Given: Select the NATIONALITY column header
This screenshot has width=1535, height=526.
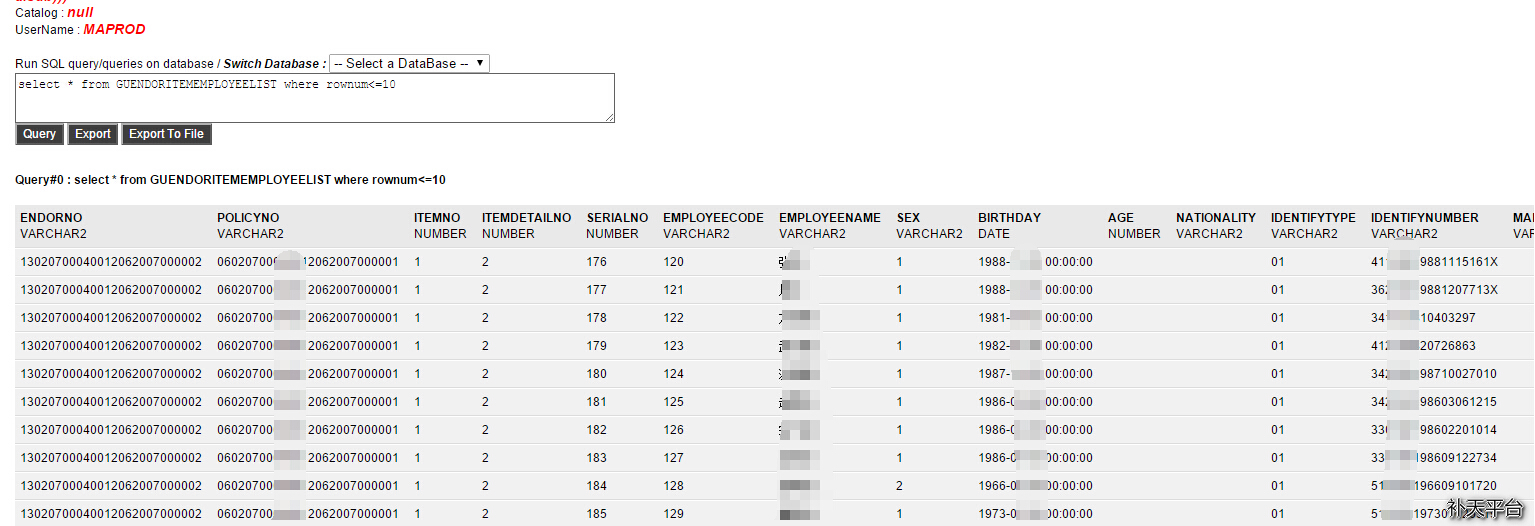Looking at the screenshot, I should click(1215, 218).
